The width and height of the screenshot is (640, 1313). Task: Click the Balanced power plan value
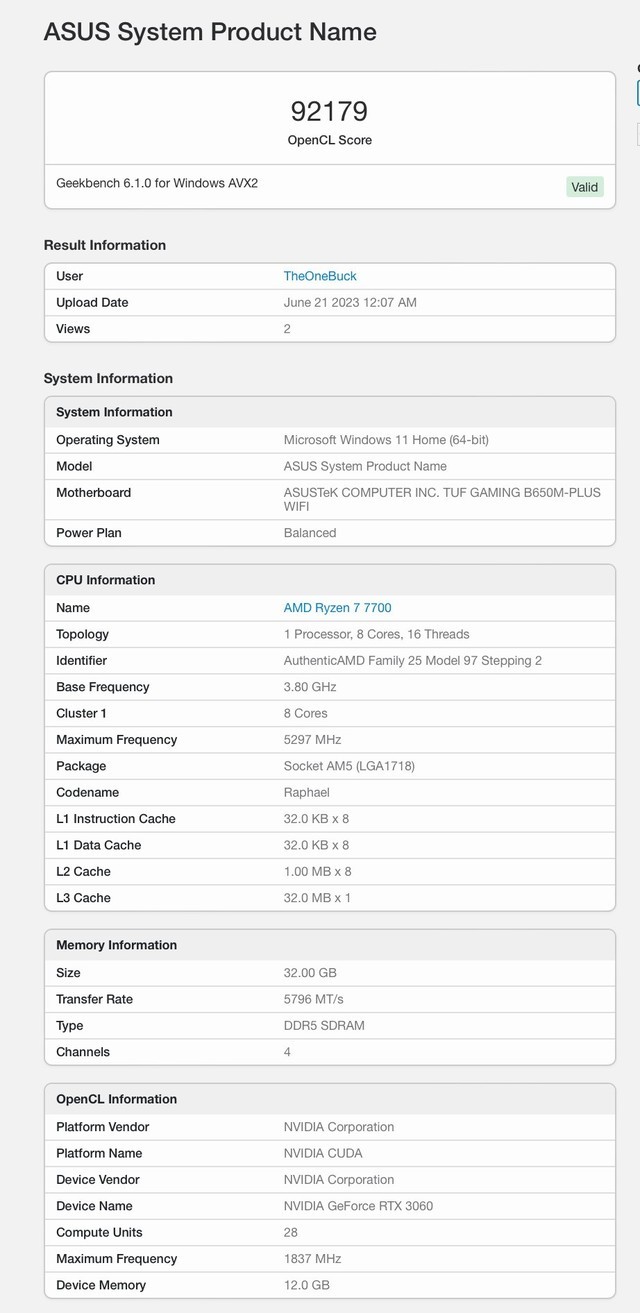[310, 533]
